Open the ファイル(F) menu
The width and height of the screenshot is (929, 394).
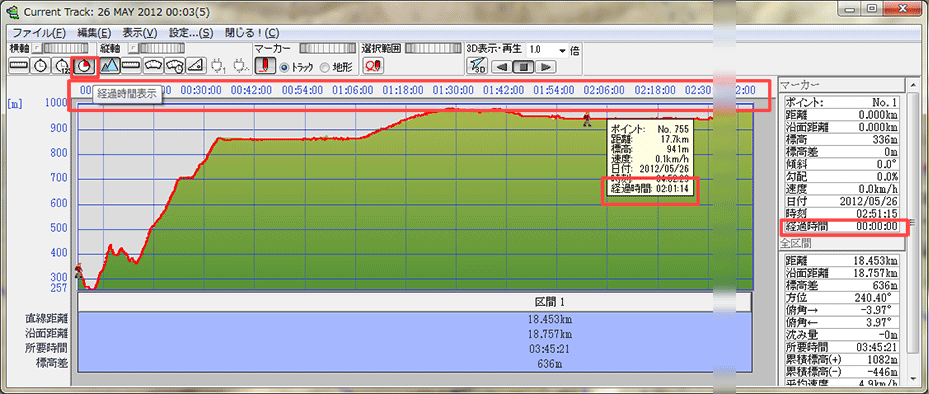(x=39, y=33)
